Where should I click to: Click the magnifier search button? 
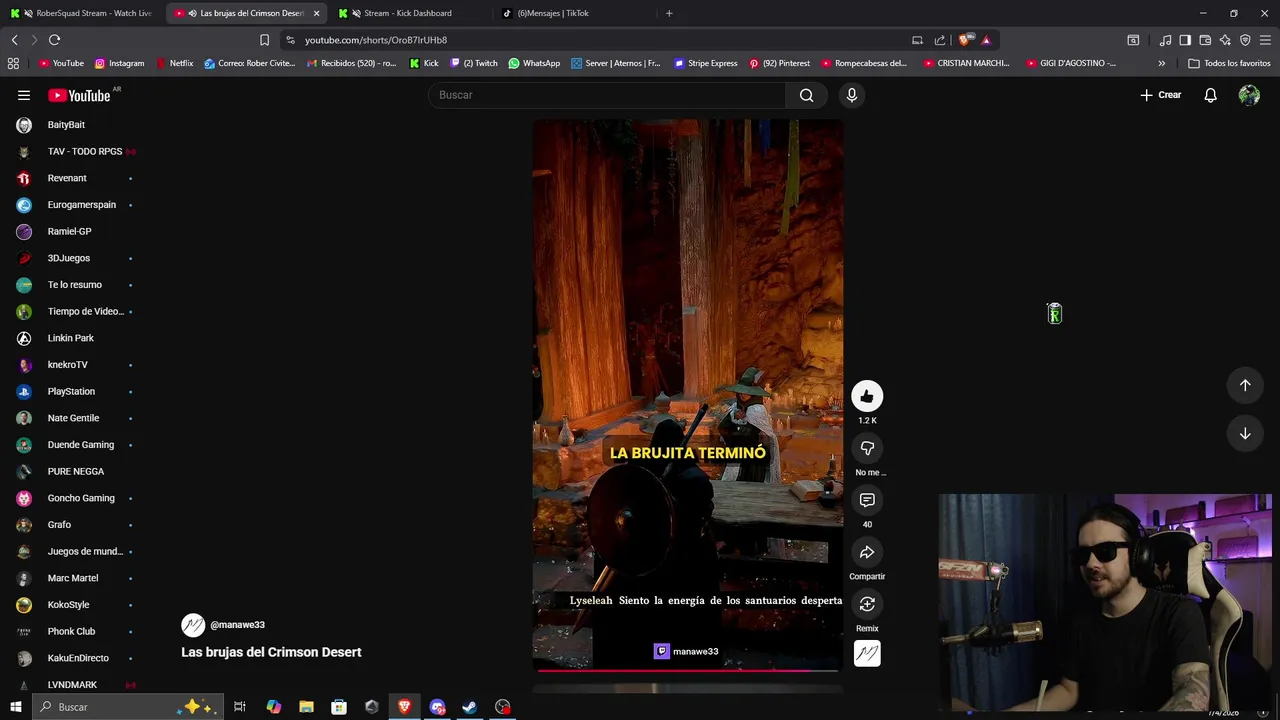[x=806, y=95]
